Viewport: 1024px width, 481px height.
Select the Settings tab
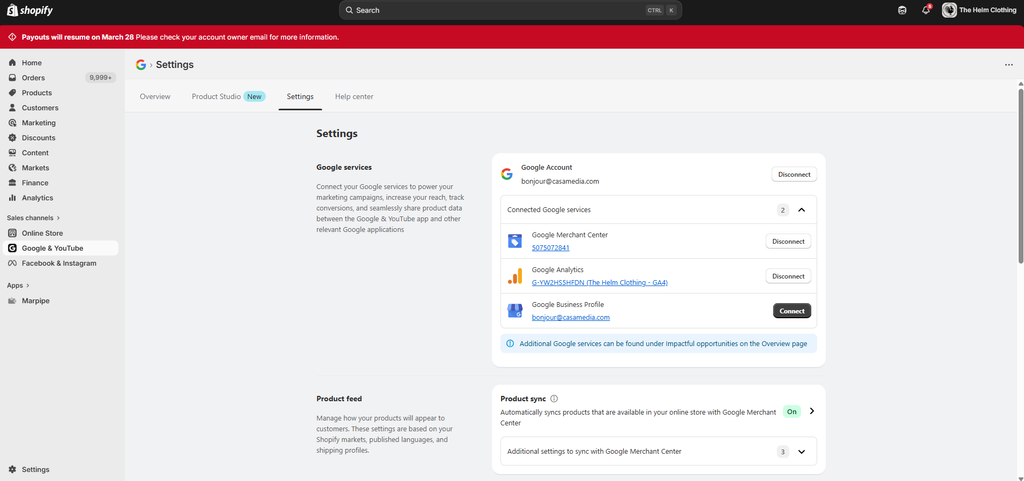tap(300, 97)
